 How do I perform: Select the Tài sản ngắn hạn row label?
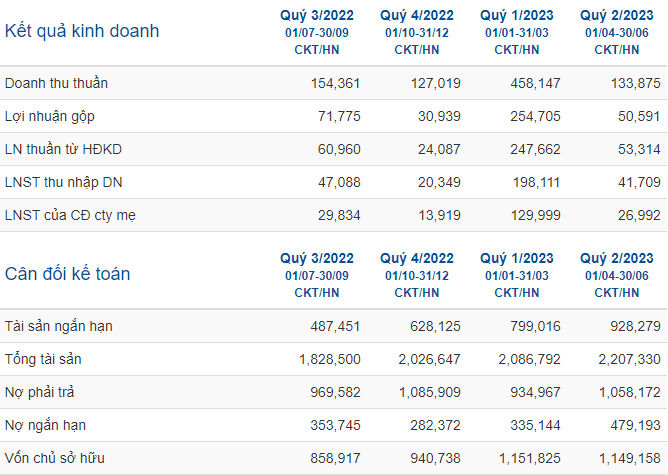59,326
